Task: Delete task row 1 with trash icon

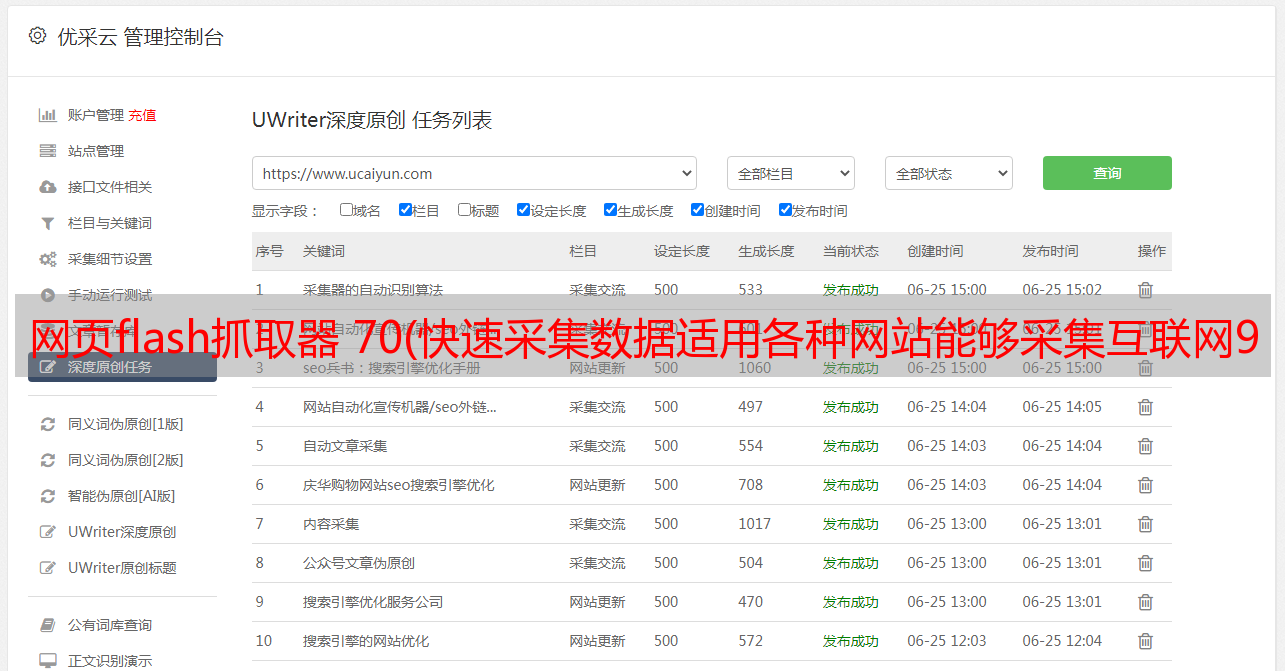Action: point(1145,290)
